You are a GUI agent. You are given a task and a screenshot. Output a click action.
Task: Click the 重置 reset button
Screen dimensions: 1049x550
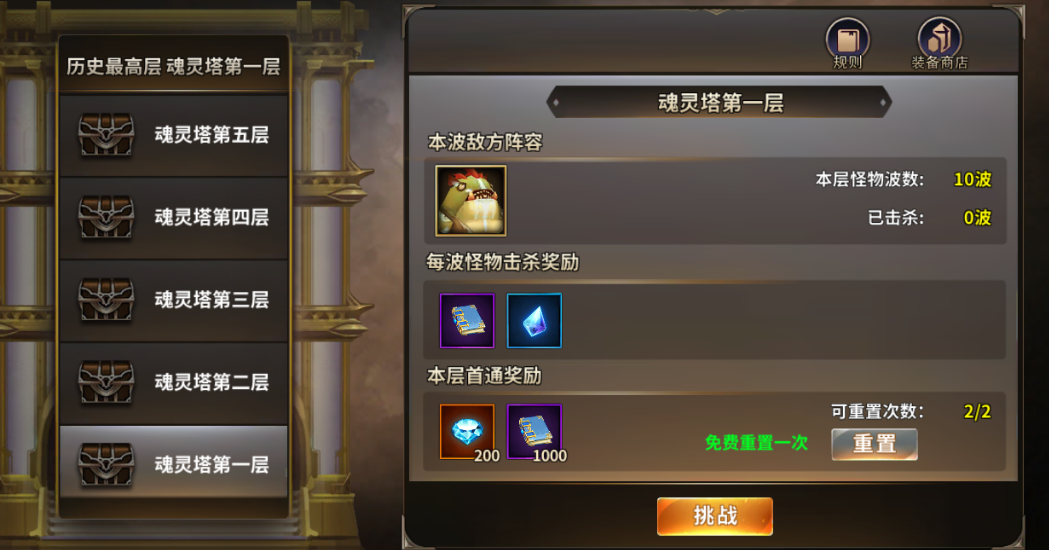874,444
